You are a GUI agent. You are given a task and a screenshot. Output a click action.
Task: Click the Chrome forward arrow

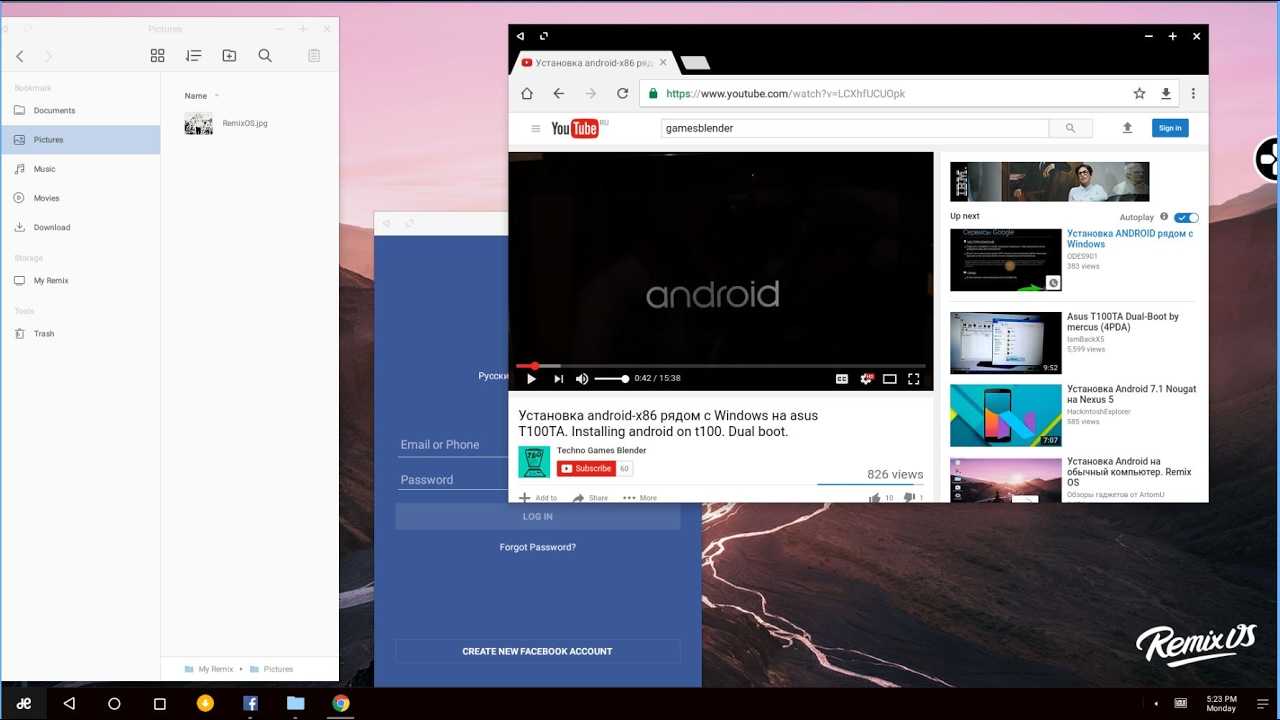coord(591,94)
